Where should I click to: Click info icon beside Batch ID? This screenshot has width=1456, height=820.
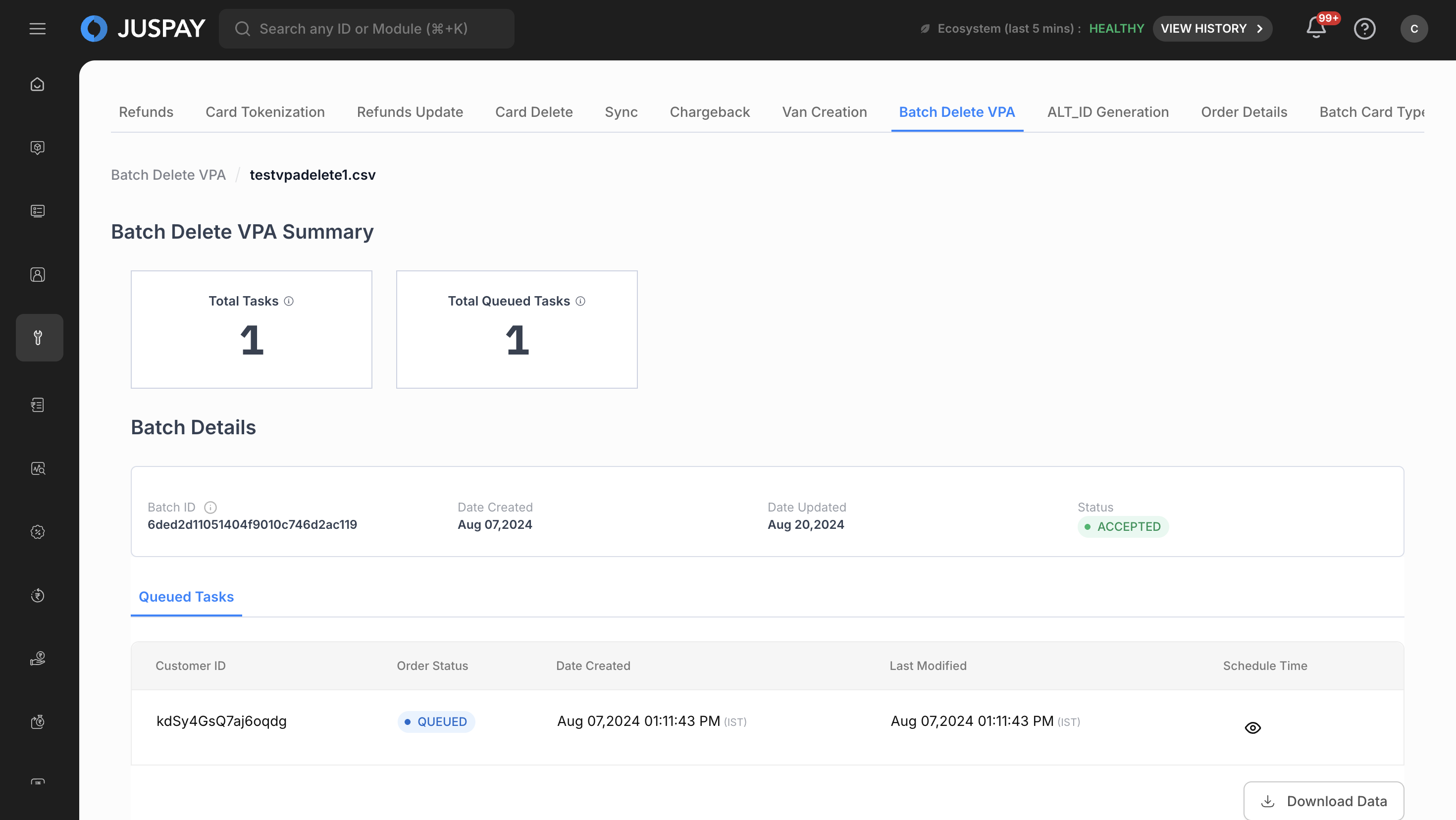(210, 508)
